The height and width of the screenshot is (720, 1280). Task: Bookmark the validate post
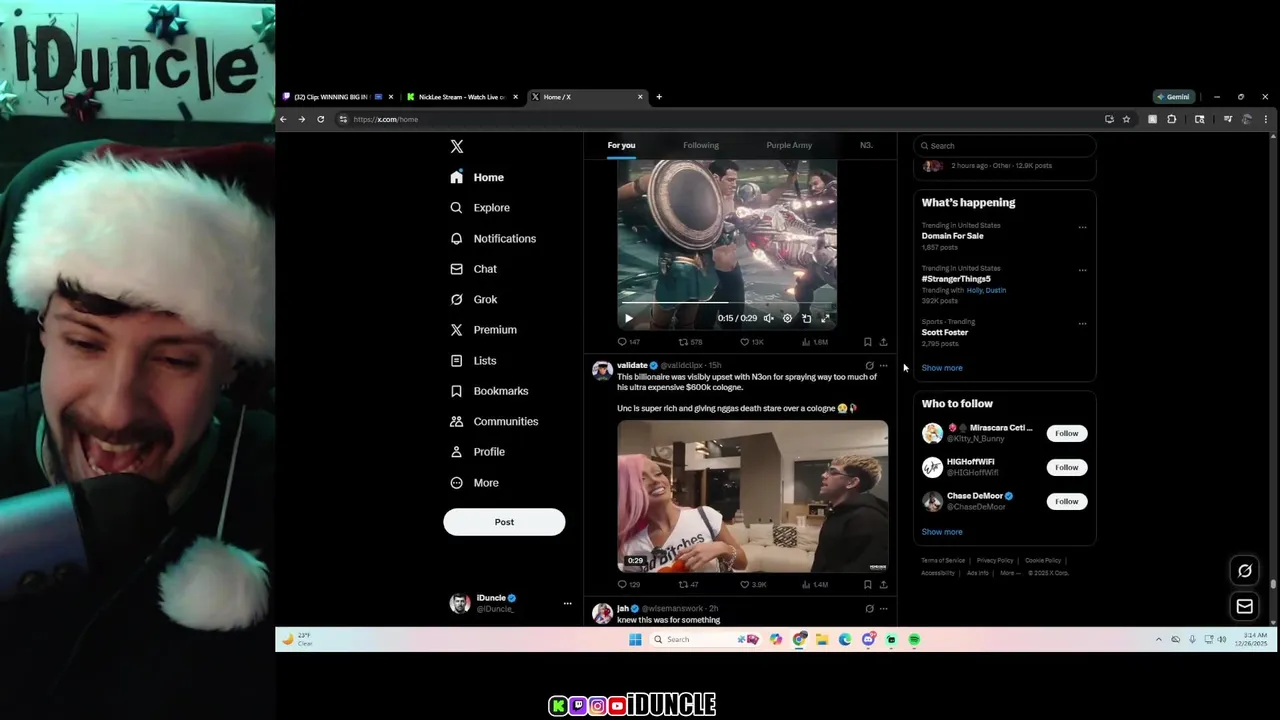[x=867, y=585]
